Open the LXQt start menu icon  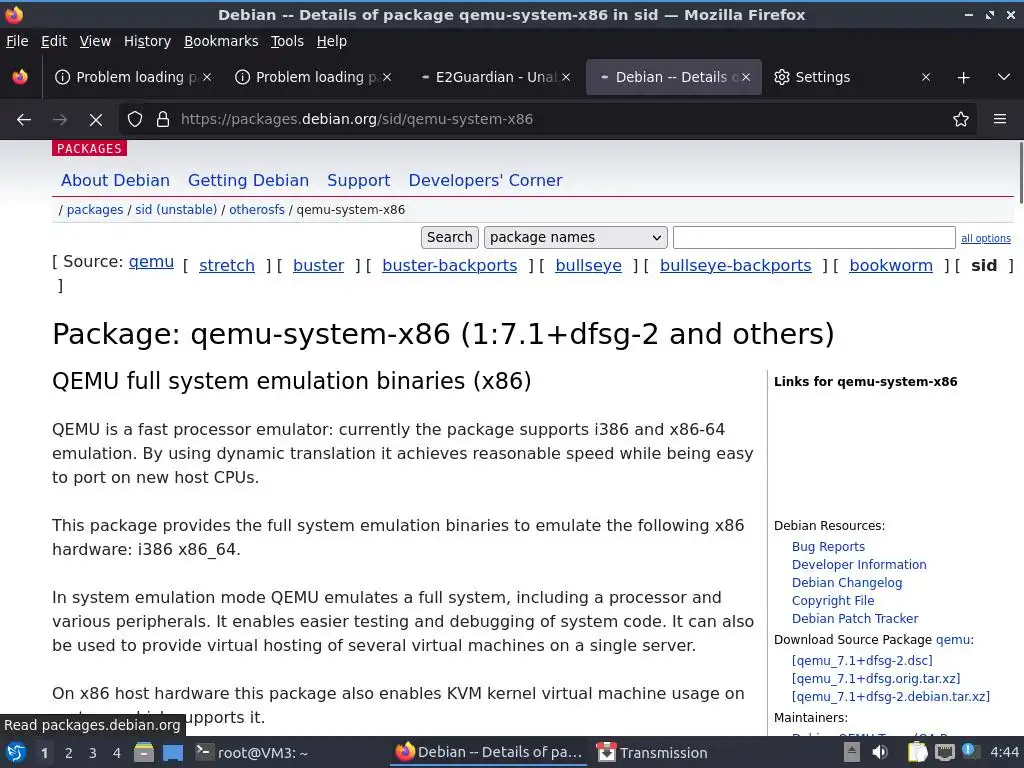[x=16, y=753]
